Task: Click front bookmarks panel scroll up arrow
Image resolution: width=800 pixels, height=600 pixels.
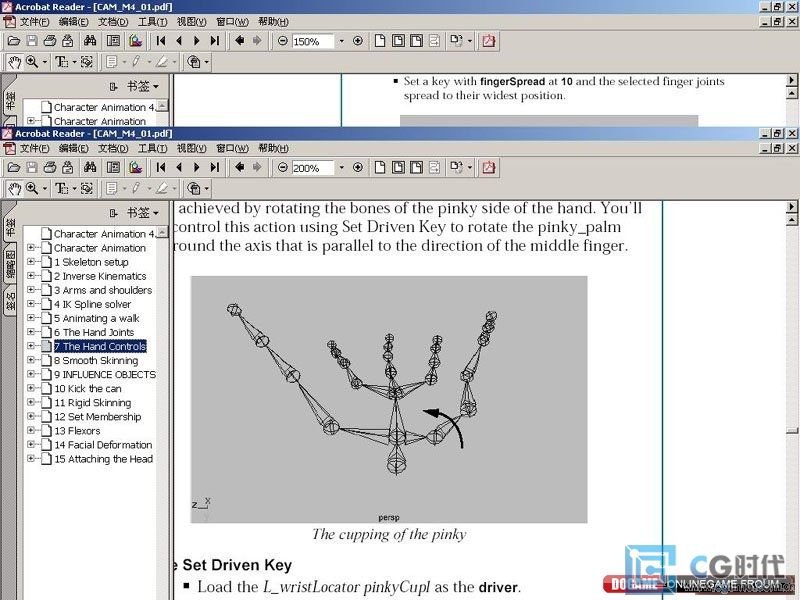Action: coord(162,232)
